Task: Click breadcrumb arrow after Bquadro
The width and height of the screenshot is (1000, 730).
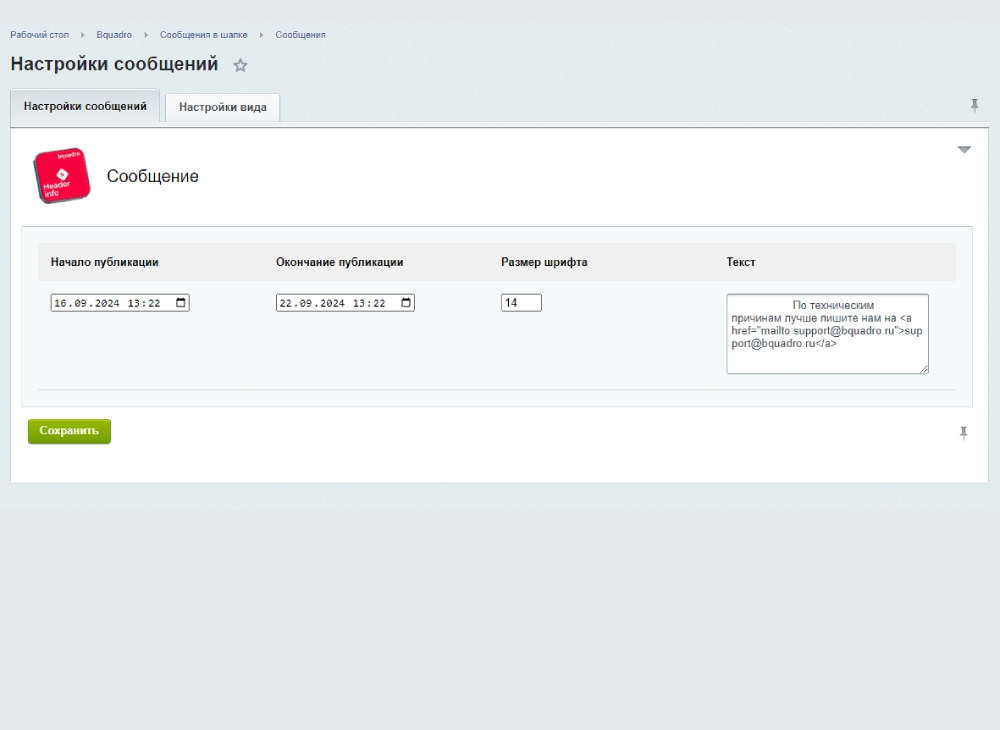Action: 146,35
